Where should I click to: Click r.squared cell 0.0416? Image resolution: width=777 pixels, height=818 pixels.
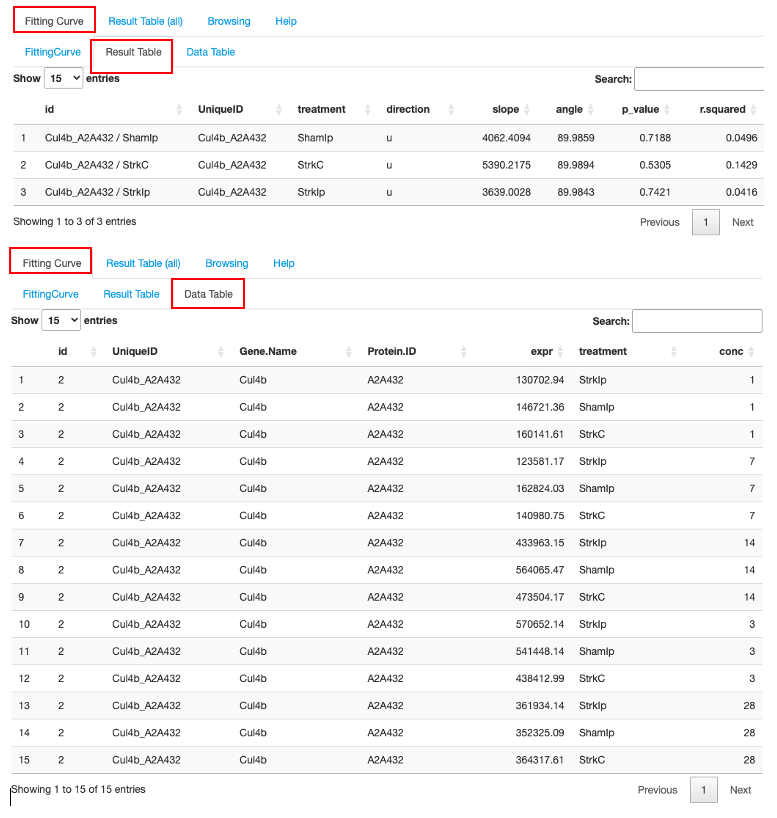(x=741, y=192)
